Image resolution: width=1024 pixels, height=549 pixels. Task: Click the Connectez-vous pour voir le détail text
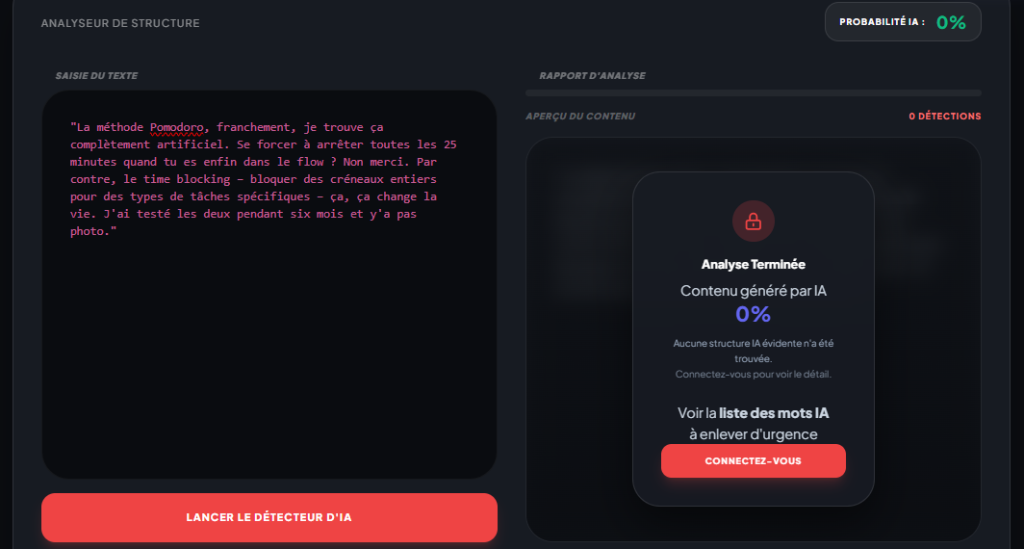click(753, 374)
